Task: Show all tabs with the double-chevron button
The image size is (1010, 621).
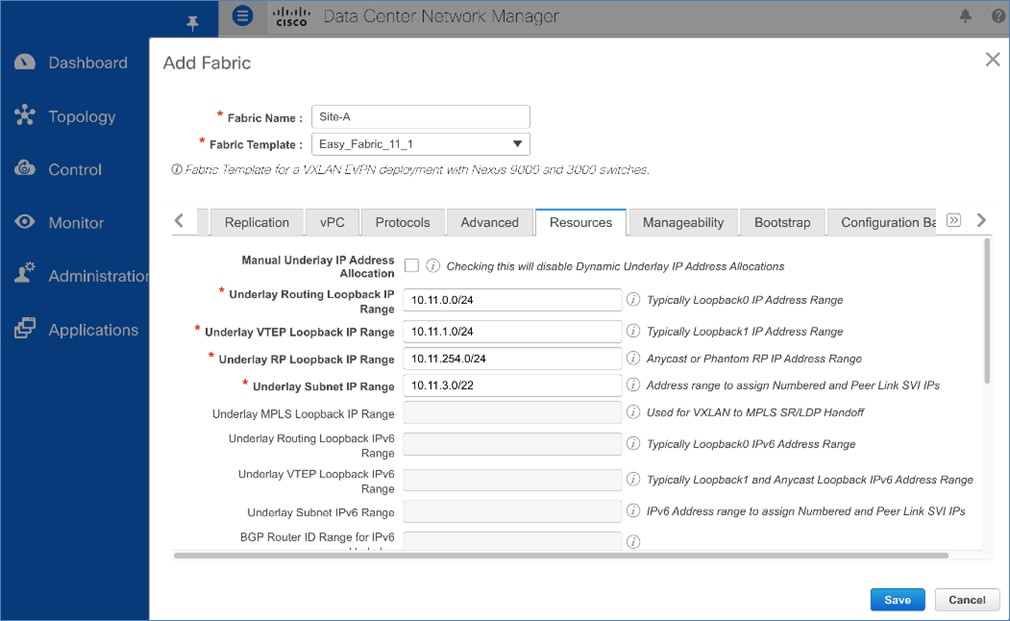Action: (x=953, y=220)
